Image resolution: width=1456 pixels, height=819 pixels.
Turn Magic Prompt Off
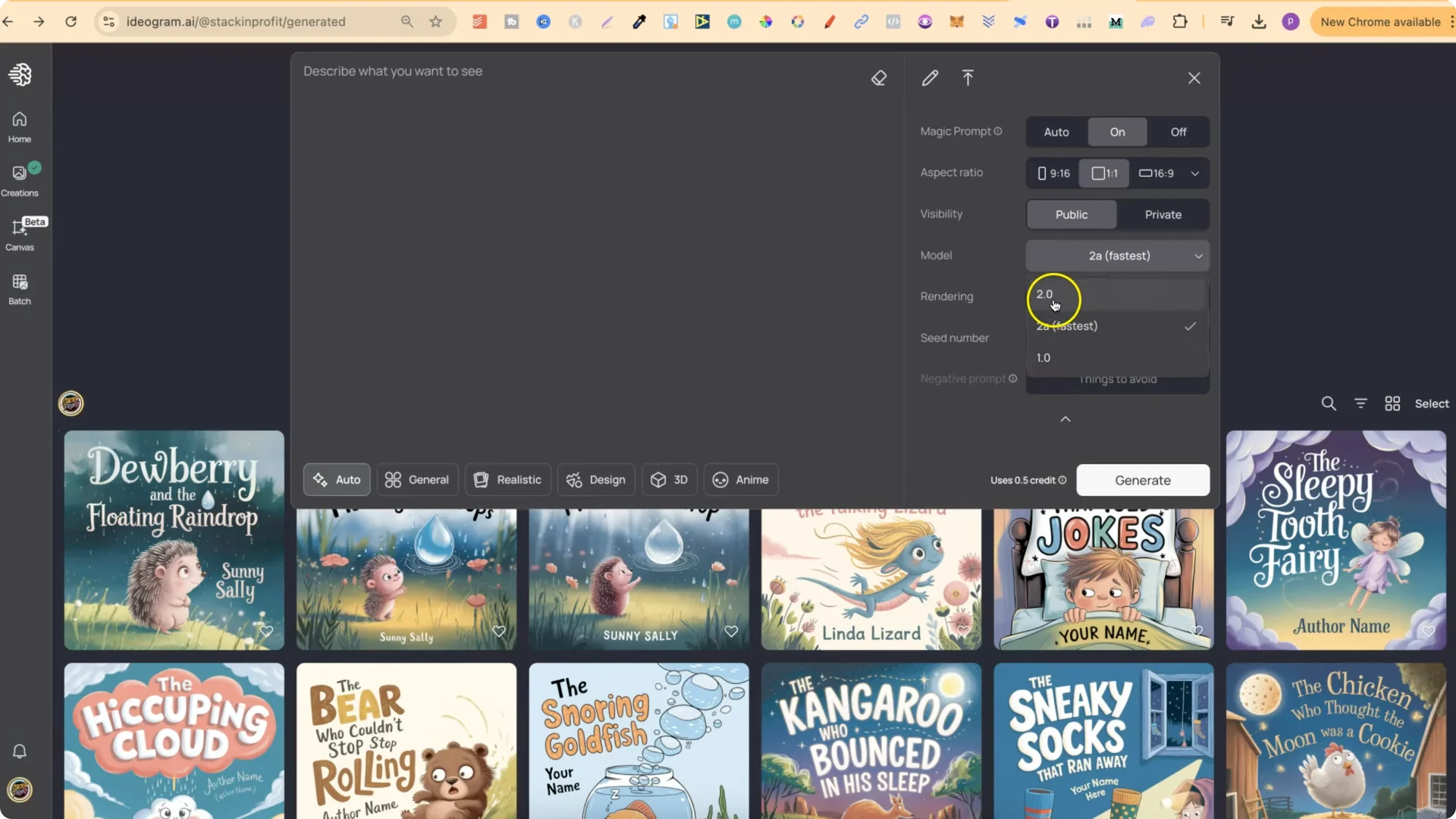tap(1178, 132)
